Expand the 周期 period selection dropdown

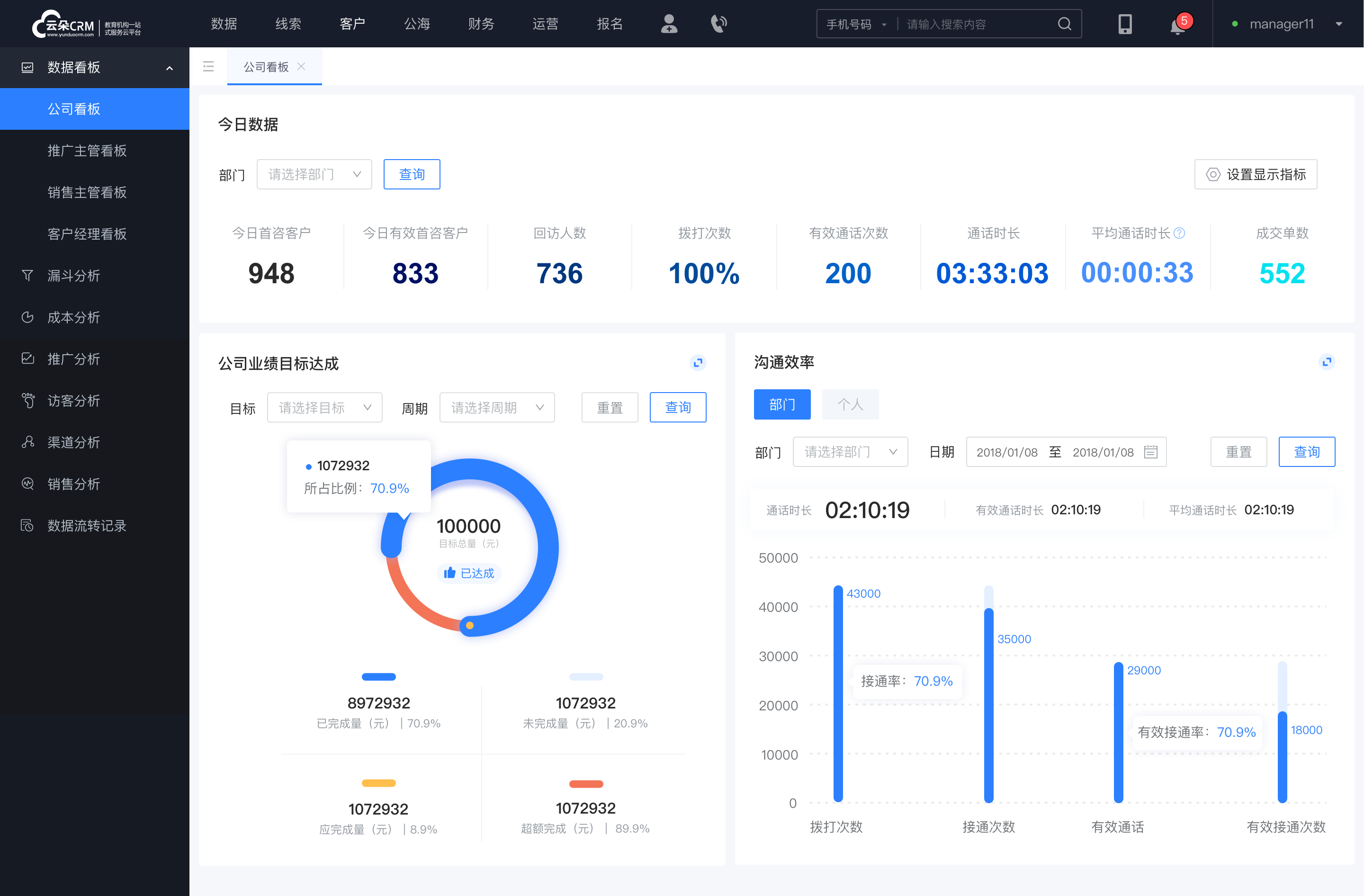point(496,407)
